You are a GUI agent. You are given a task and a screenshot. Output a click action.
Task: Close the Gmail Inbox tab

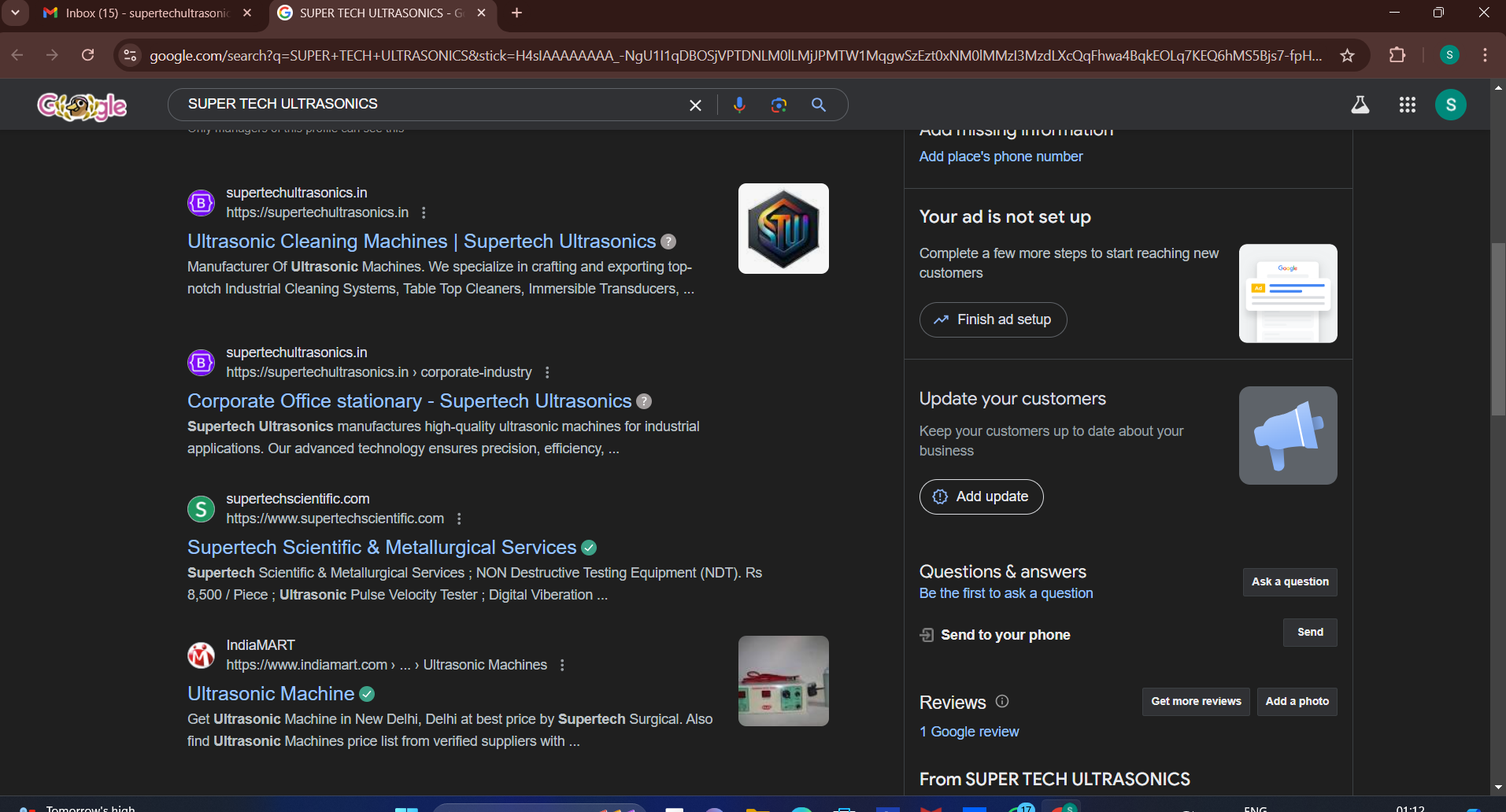247,13
